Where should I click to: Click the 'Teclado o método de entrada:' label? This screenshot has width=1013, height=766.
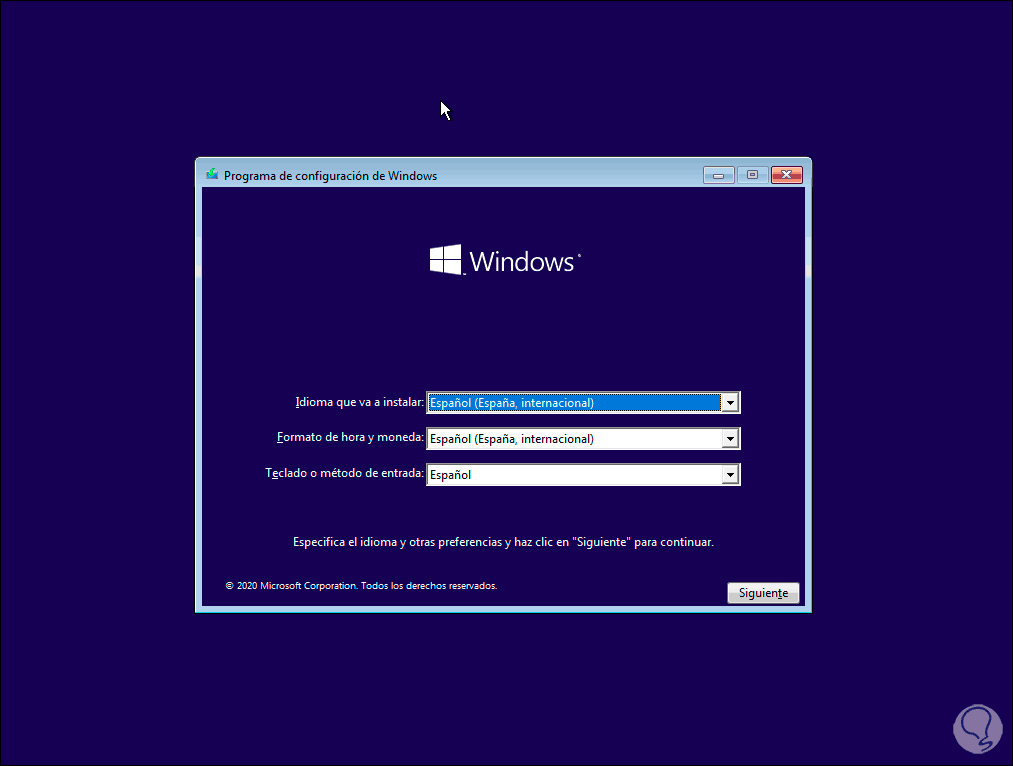pyautogui.click(x=344, y=473)
